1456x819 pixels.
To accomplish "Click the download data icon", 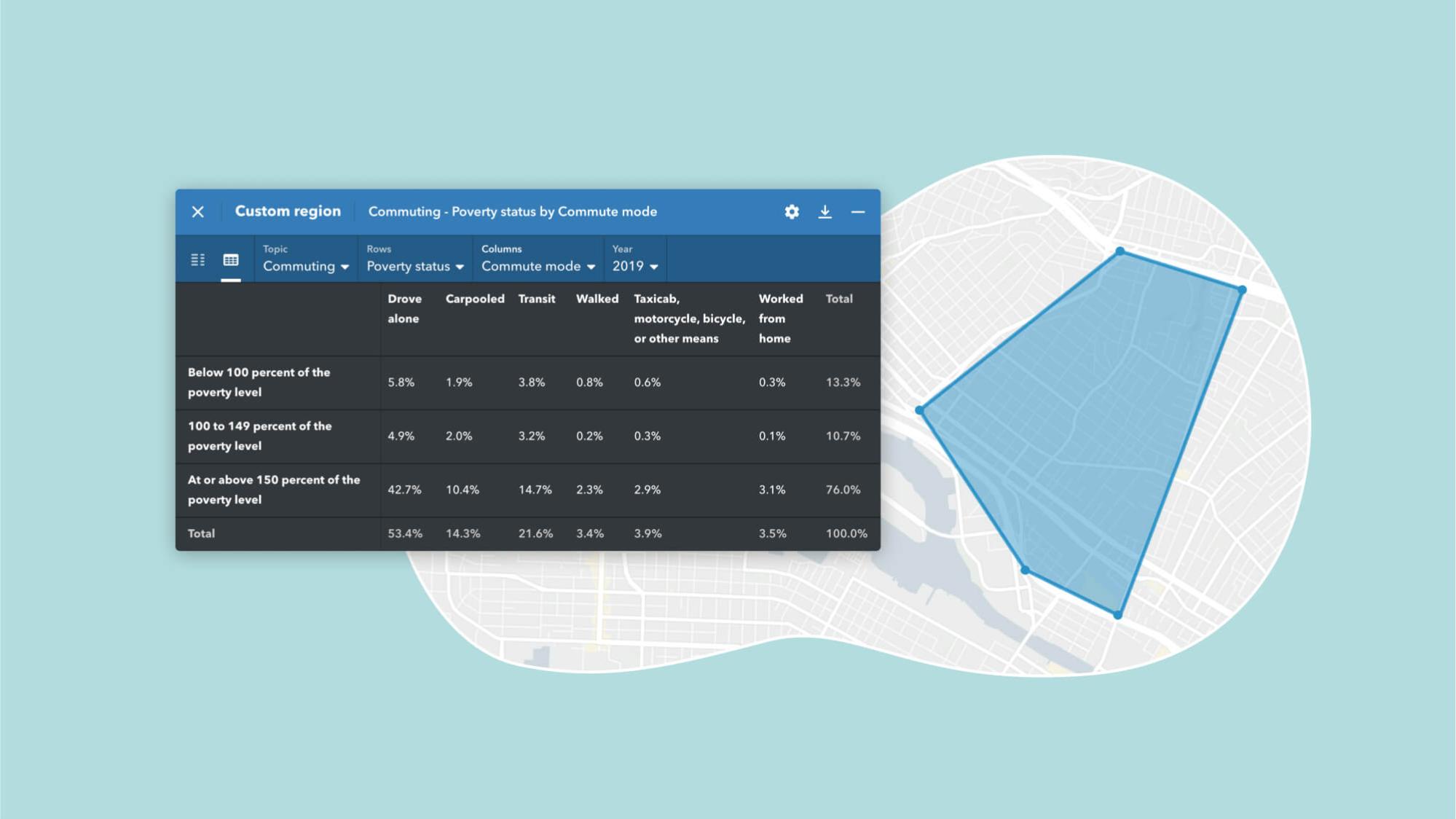I will [x=825, y=212].
